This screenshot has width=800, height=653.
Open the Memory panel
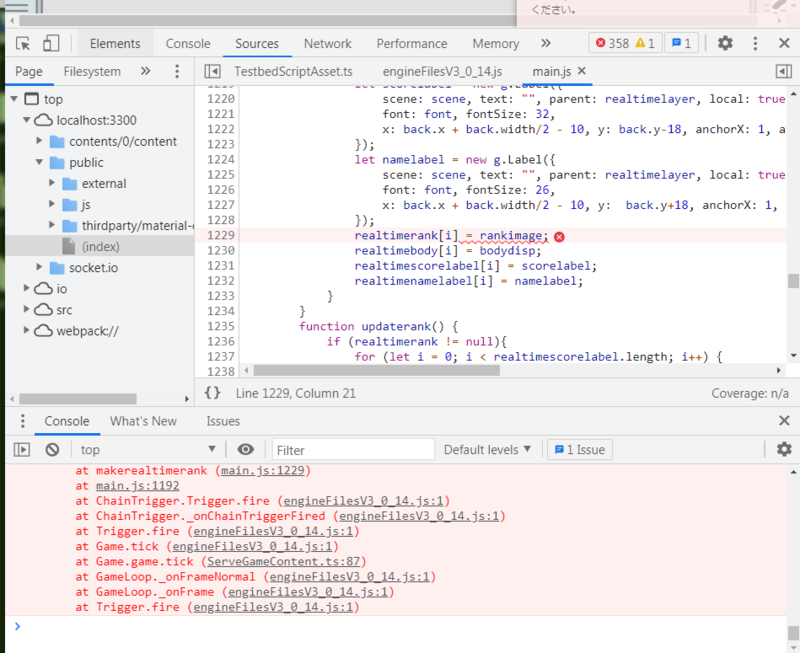click(495, 44)
